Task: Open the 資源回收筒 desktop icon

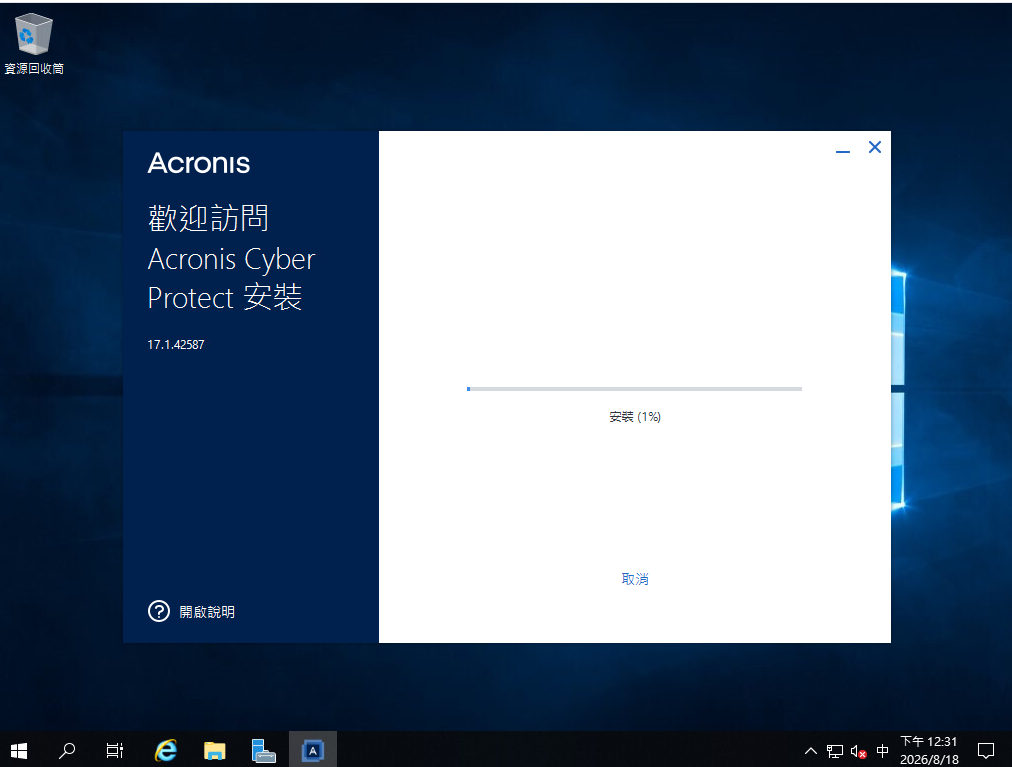Action: 34,43
